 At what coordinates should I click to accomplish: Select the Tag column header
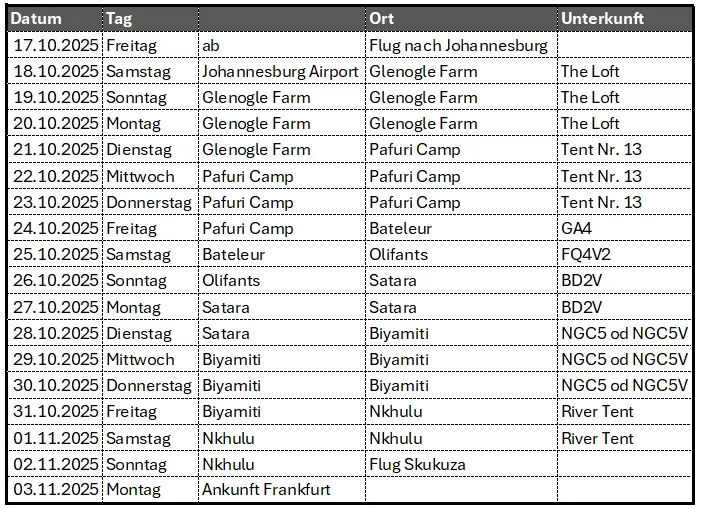[x=150, y=19]
